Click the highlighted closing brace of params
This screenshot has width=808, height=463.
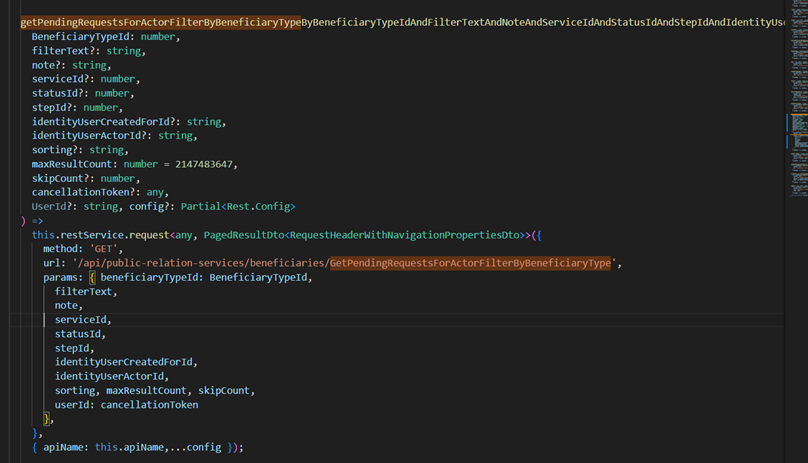pos(46,419)
